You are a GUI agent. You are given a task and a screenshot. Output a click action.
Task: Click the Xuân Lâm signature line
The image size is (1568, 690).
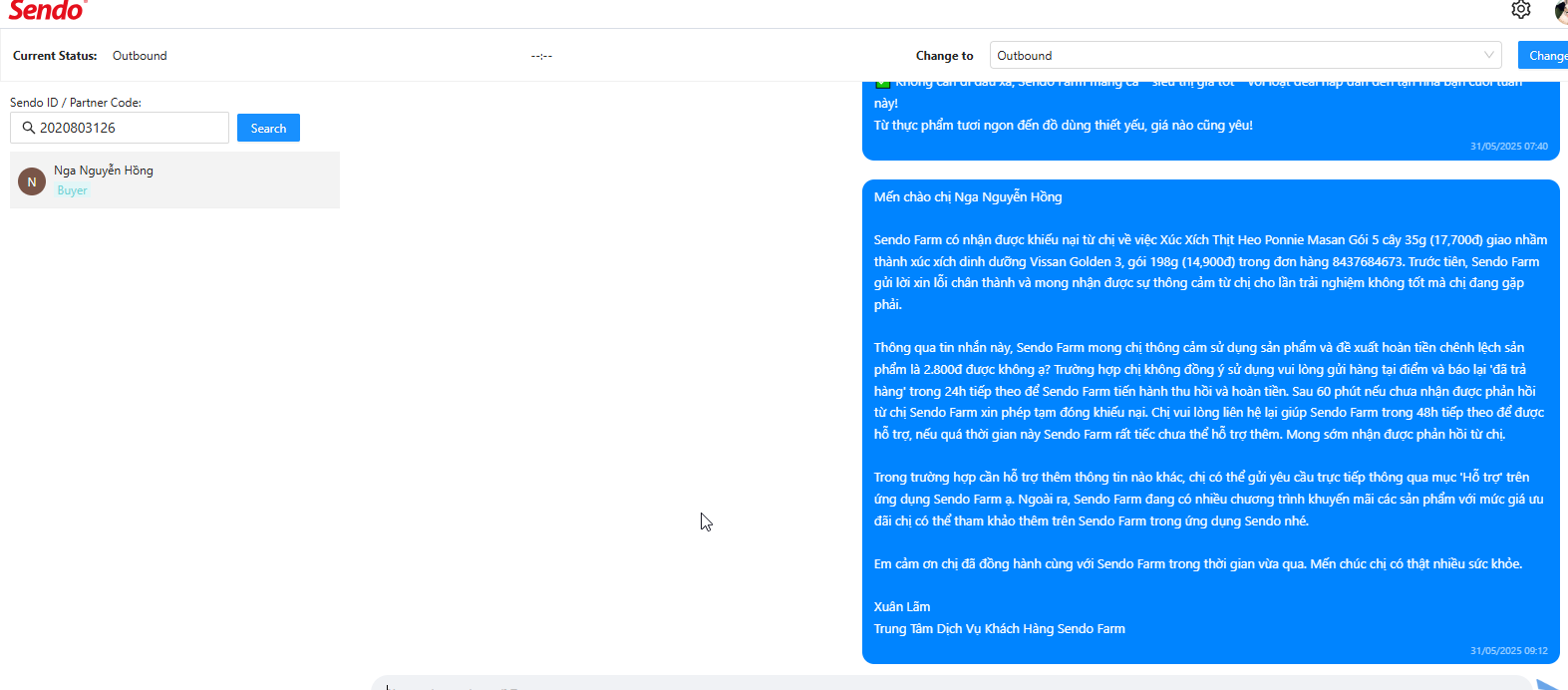902,606
